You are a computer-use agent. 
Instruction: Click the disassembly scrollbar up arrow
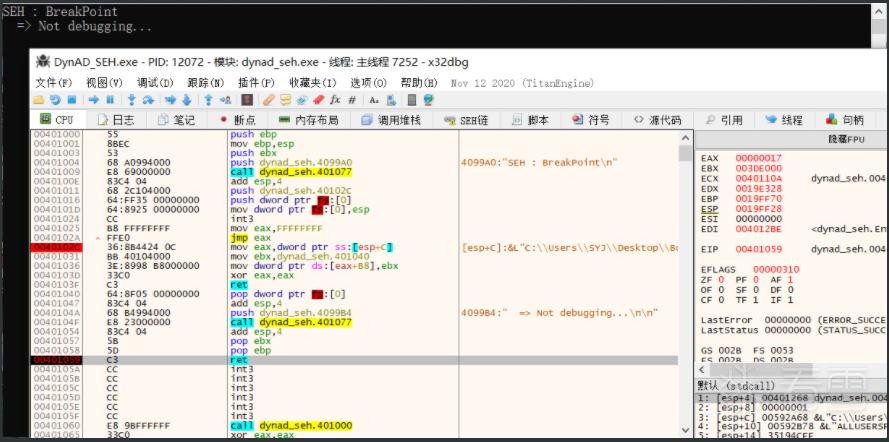[x=685, y=137]
